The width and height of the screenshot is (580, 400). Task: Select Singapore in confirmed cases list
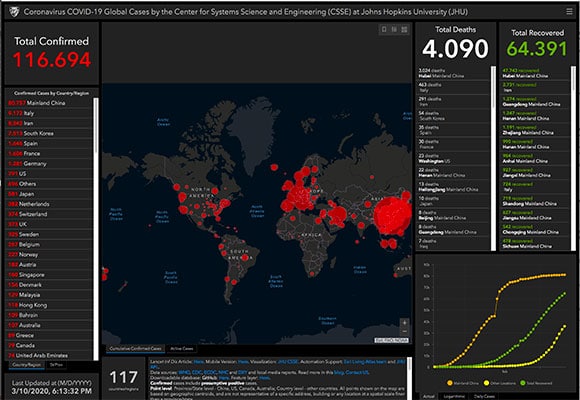tap(49, 275)
